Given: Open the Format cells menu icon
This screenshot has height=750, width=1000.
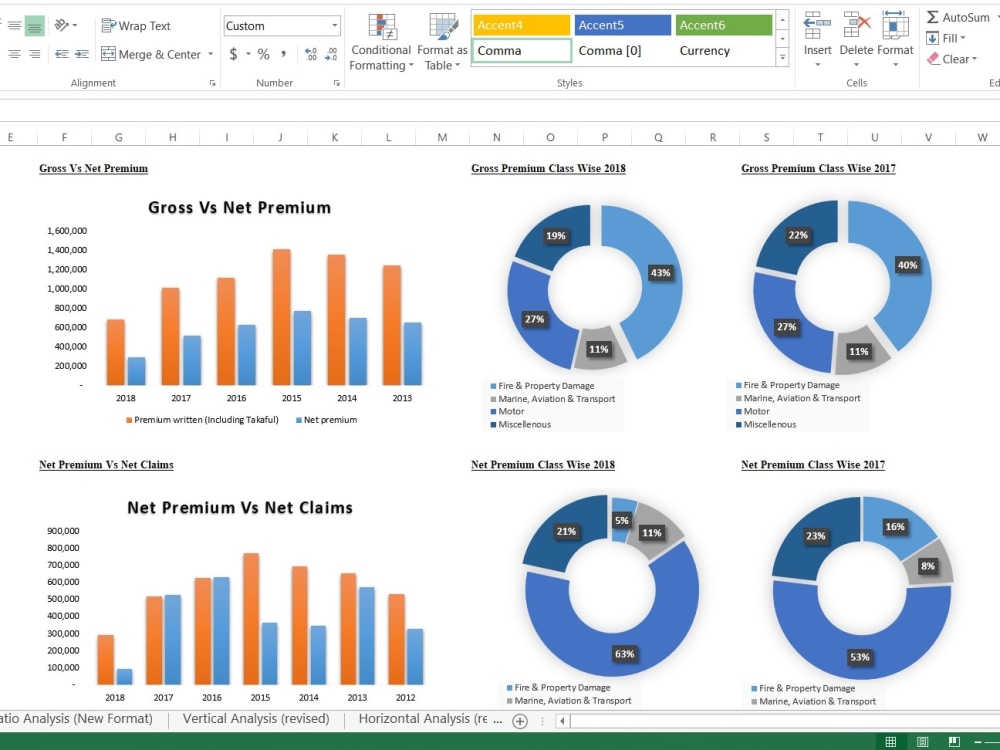Looking at the screenshot, I should (895, 26).
